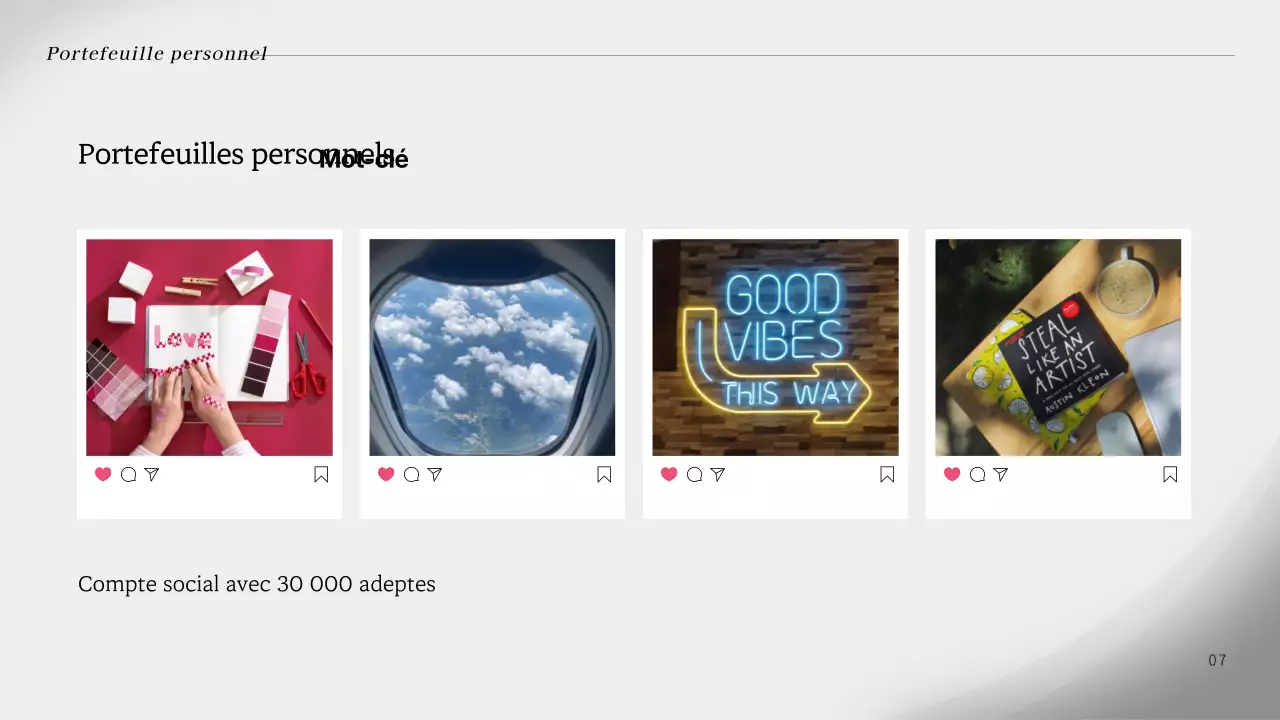The image size is (1280, 720).
Task: Save the Good Vibes neon photo with bookmark
Action: point(887,474)
